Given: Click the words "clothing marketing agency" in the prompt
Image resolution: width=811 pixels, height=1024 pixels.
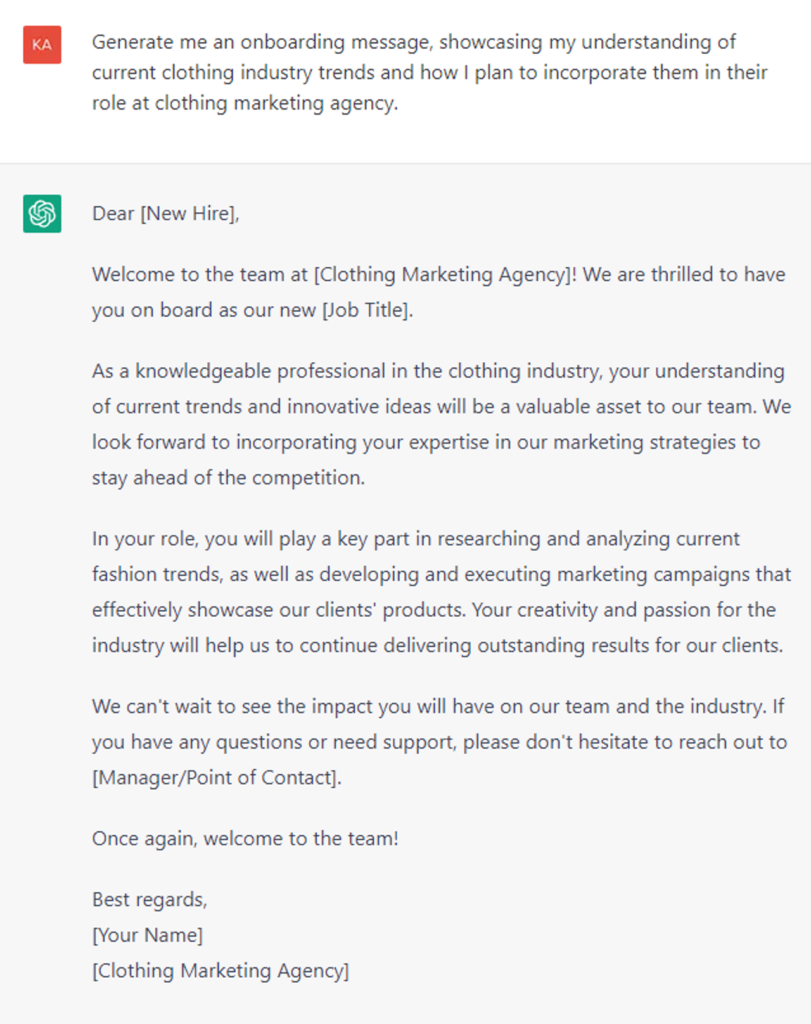Looking at the screenshot, I should tap(282, 104).
